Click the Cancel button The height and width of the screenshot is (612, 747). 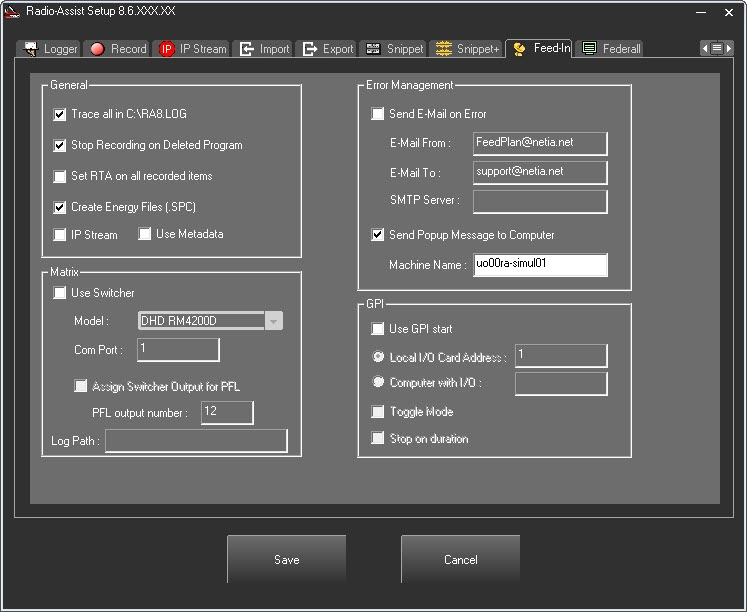tap(460, 560)
